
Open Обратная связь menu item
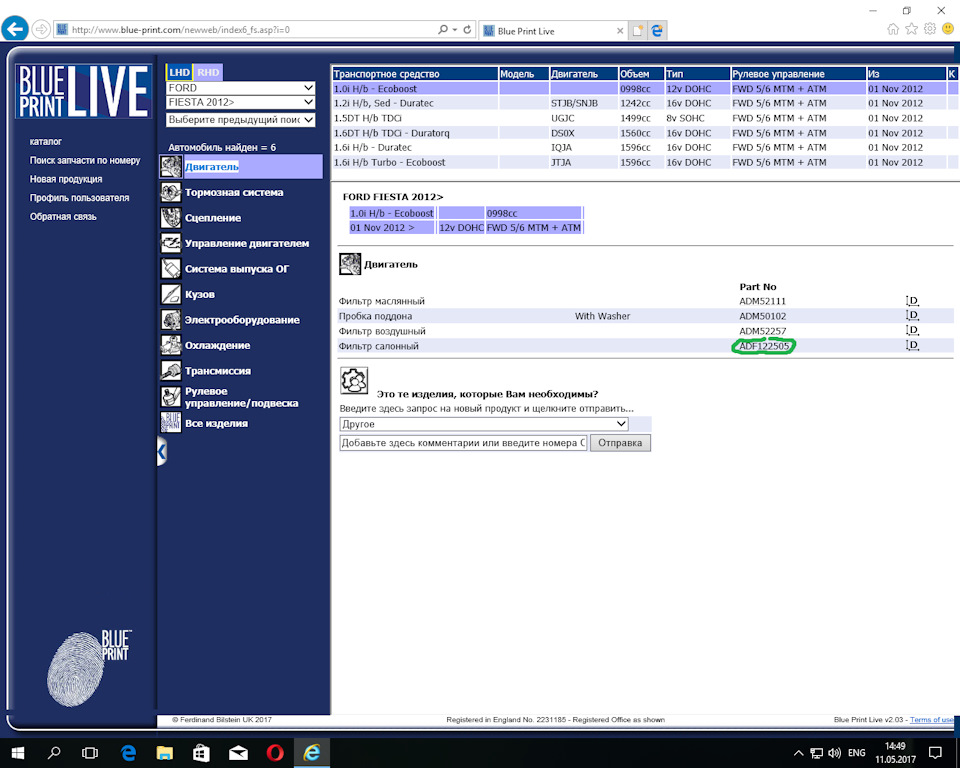(x=63, y=217)
